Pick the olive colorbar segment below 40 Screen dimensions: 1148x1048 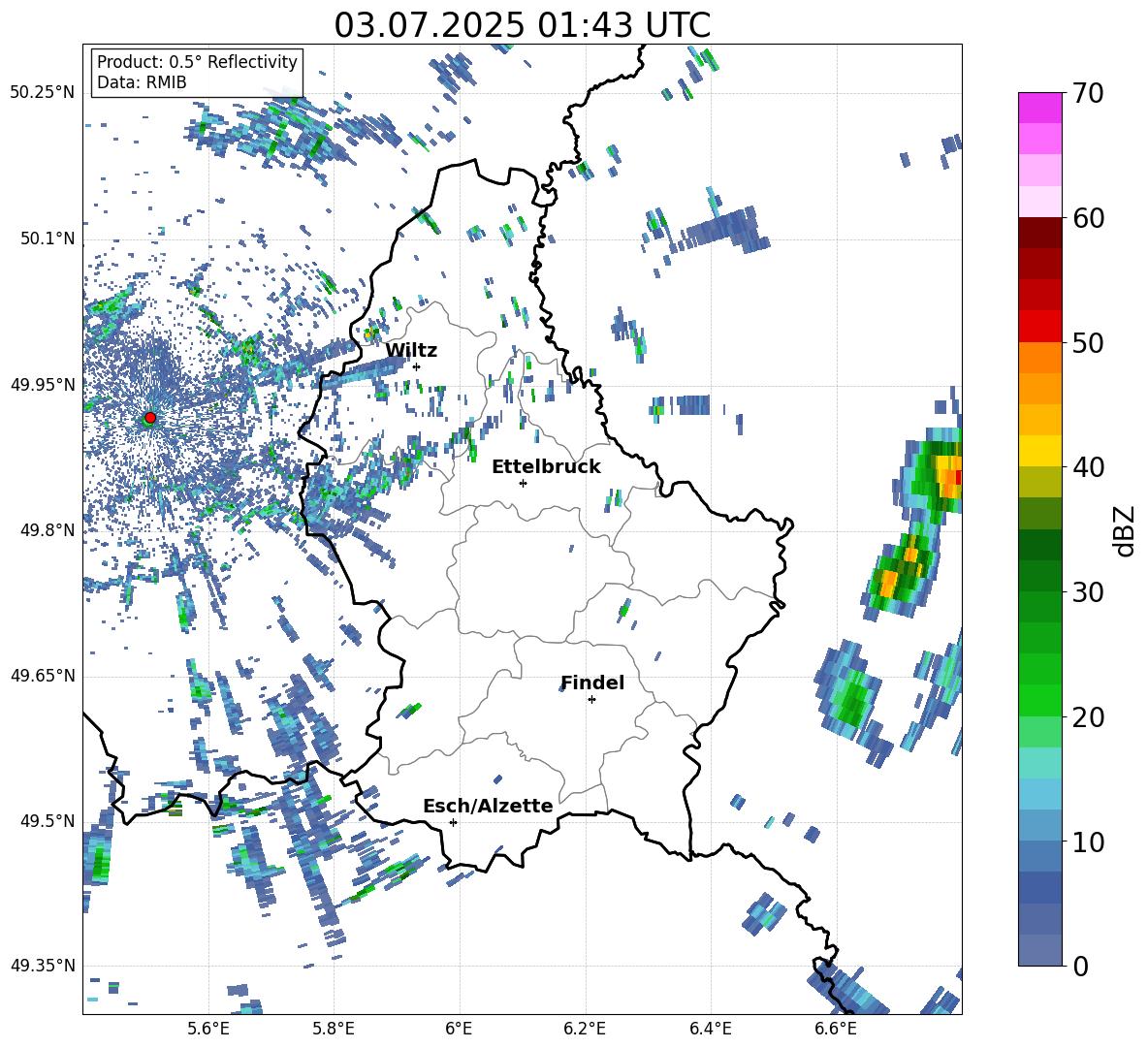click(x=1040, y=482)
